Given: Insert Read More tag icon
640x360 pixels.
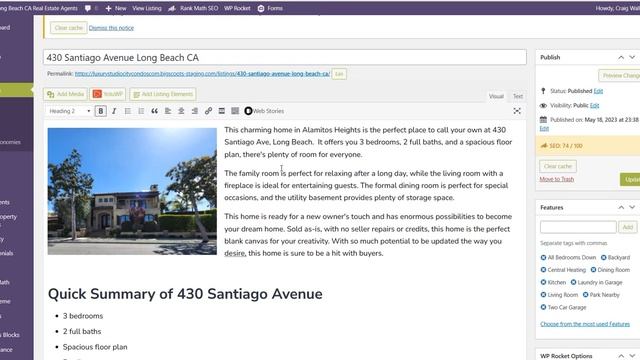Looking at the screenshot, I should tap(222, 111).
